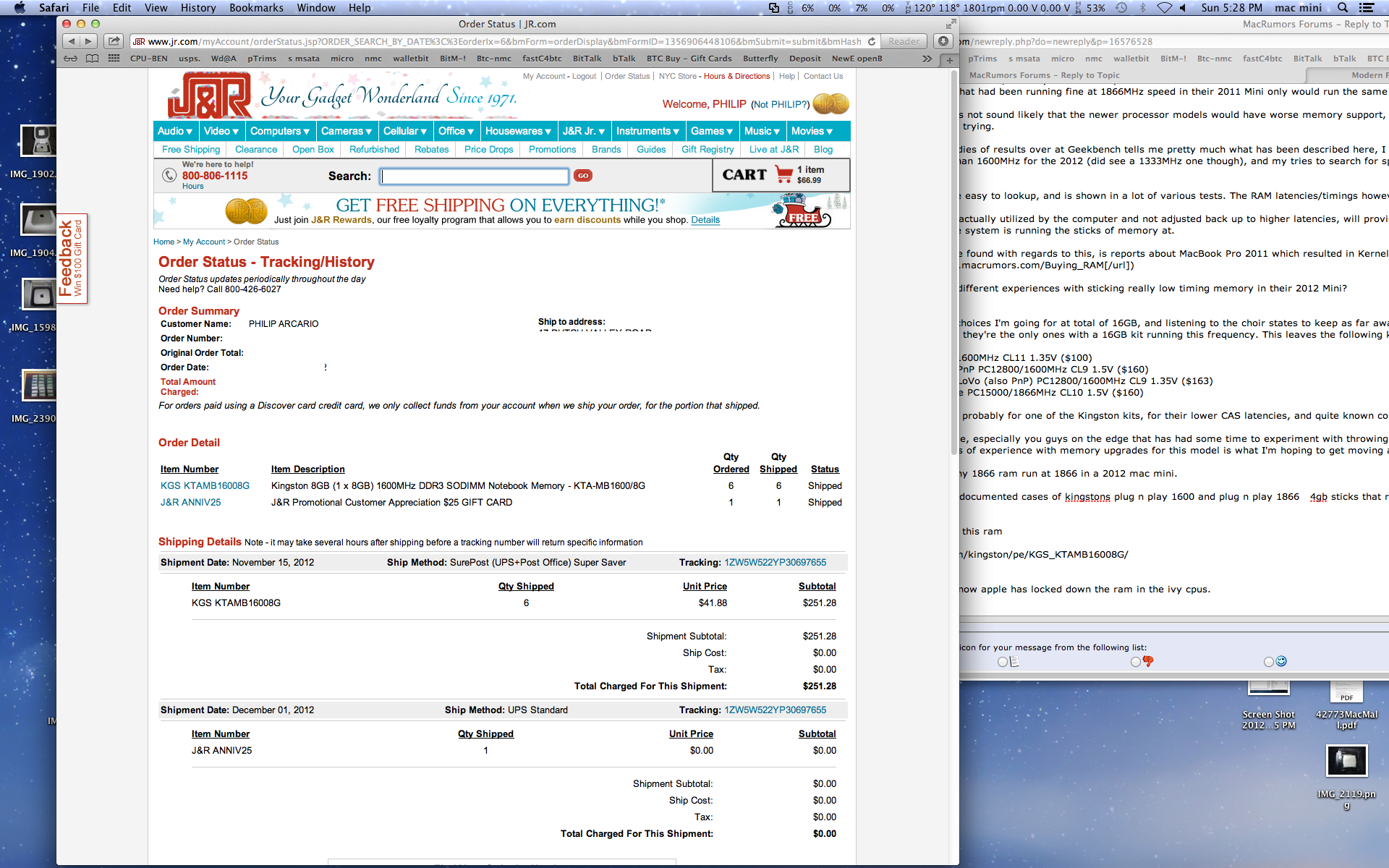Reload the page with the refresh icon

coord(872,41)
